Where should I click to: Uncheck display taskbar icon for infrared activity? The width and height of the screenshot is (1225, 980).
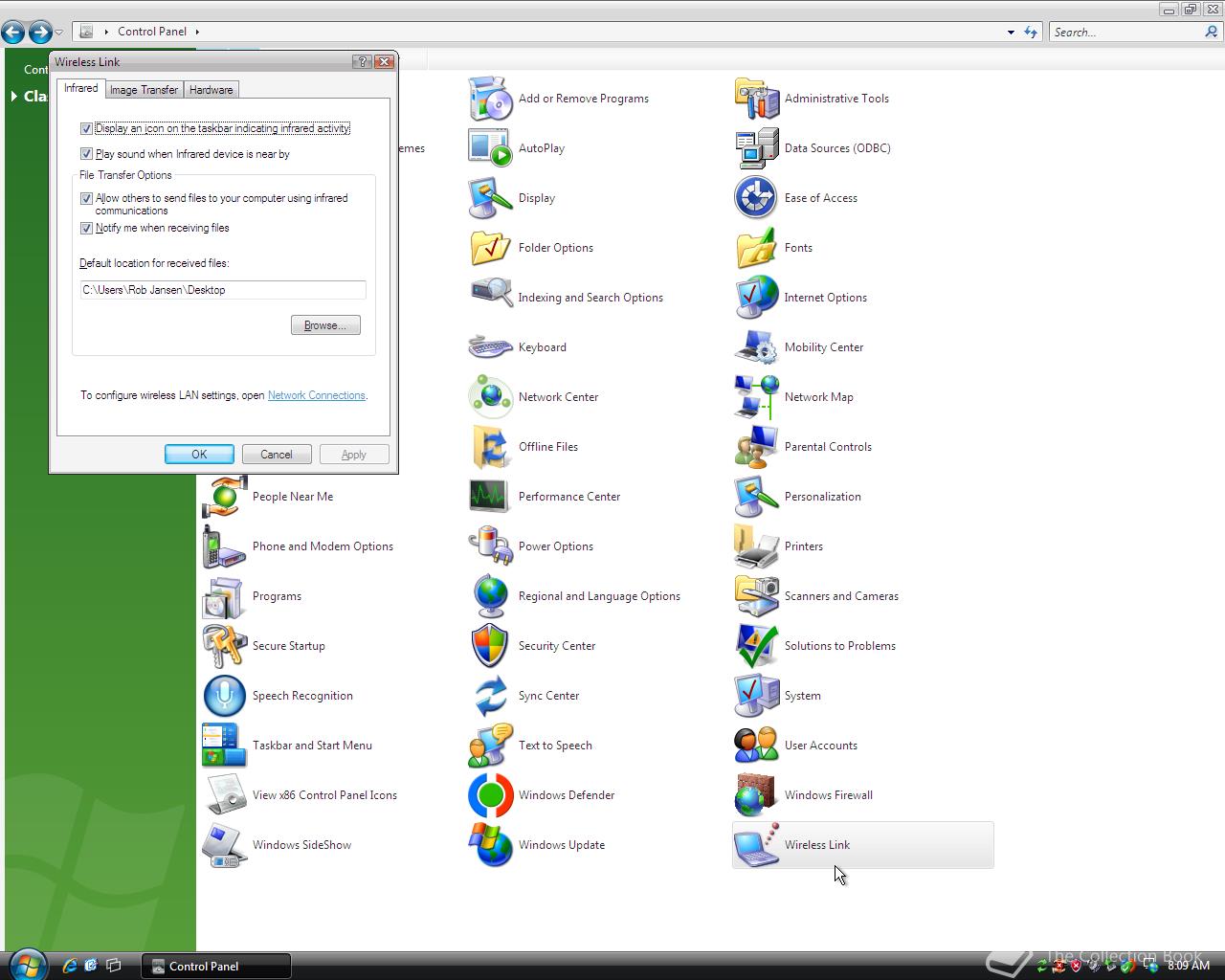pyautogui.click(x=86, y=128)
